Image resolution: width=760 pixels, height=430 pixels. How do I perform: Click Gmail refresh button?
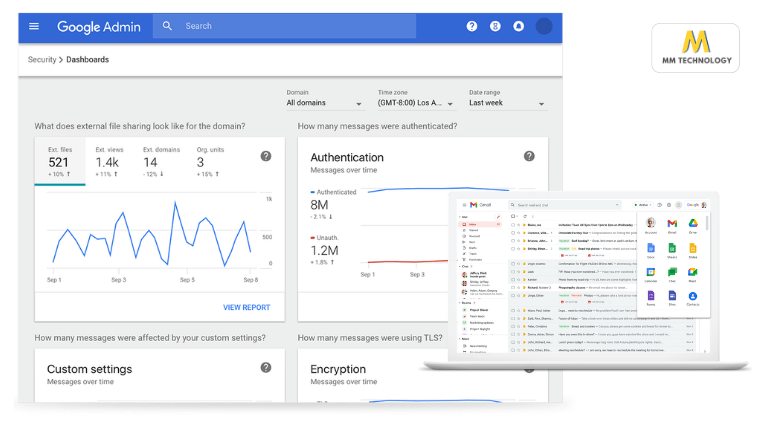[525, 216]
